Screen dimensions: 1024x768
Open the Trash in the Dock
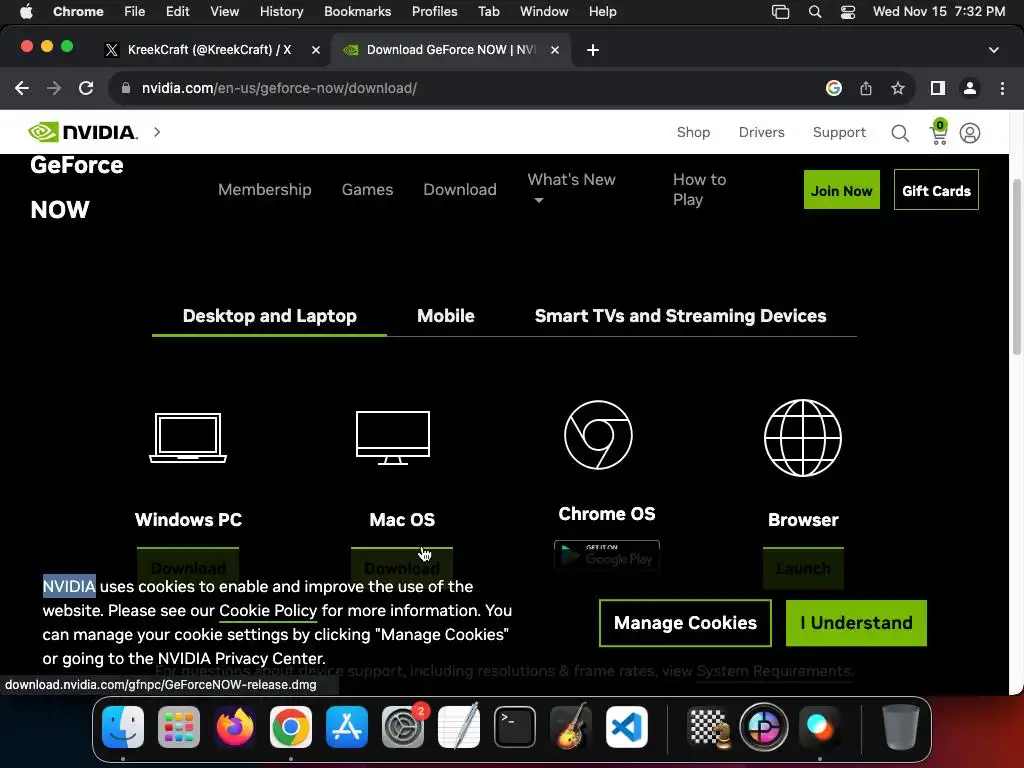click(901, 727)
